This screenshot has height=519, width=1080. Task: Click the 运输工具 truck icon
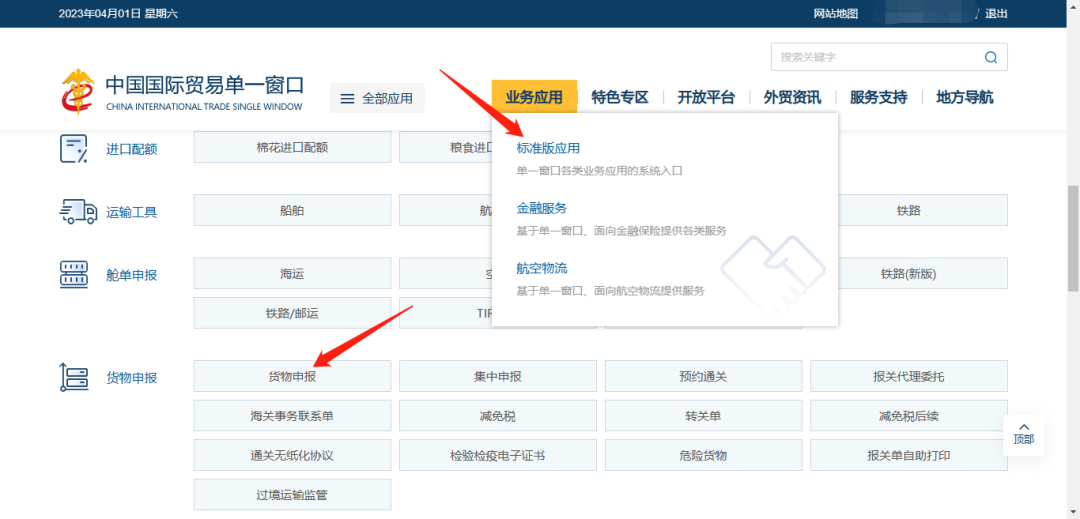(77, 211)
